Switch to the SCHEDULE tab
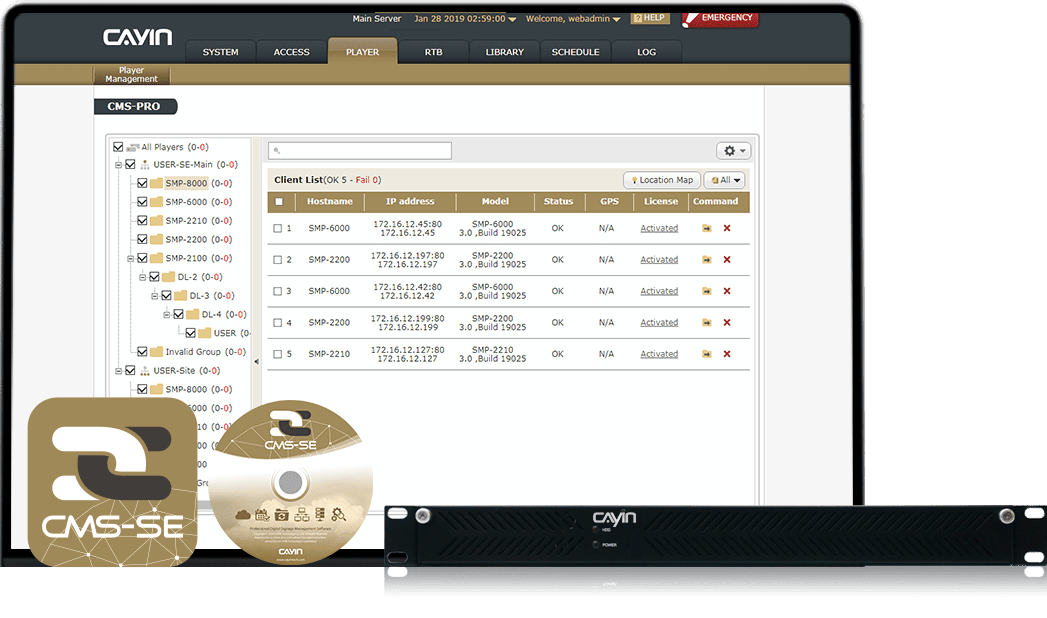1047x618 pixels. (x=575, y=52)
